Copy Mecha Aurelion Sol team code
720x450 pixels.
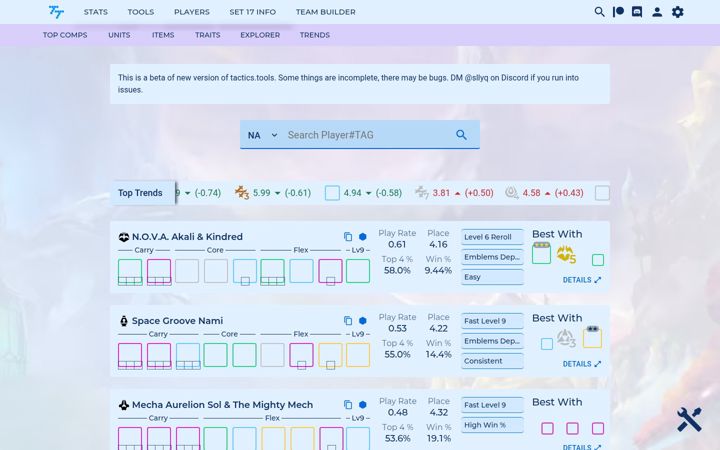pos(348,405)
